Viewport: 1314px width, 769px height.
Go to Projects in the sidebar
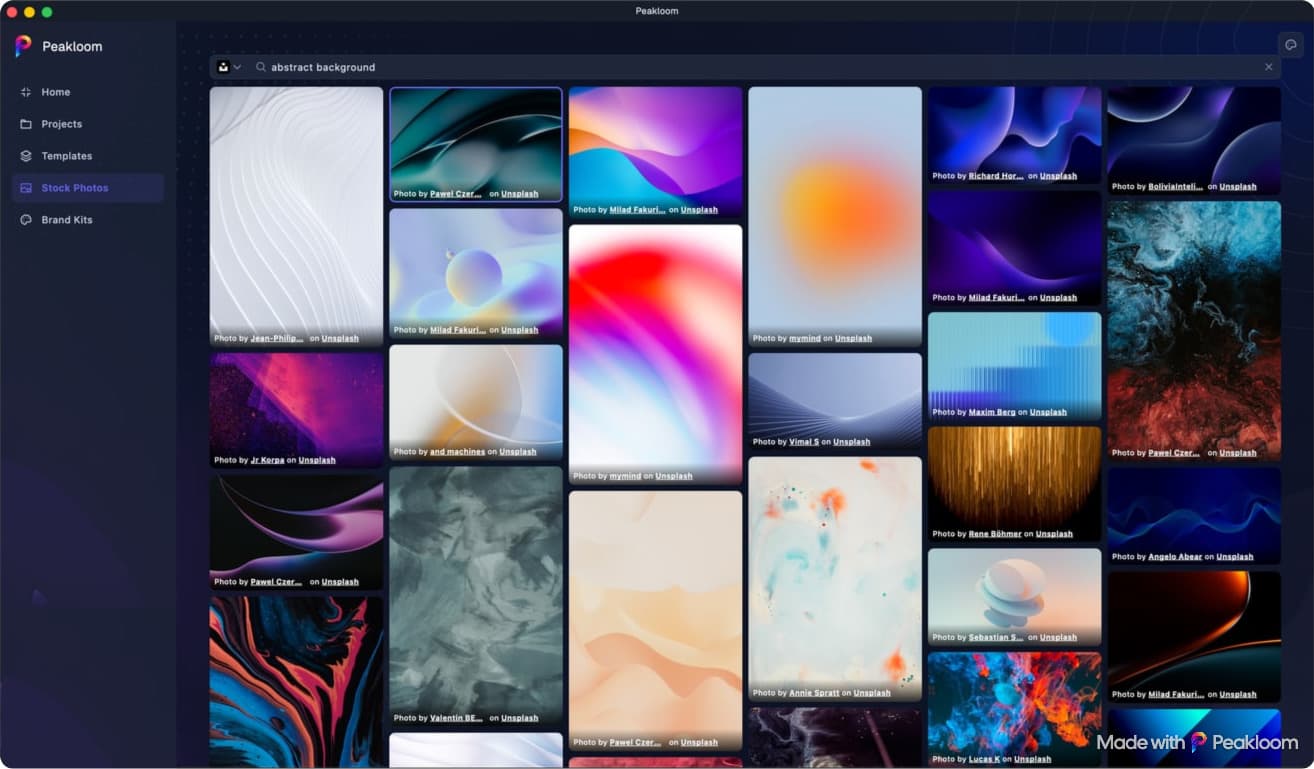pos(88,124)
